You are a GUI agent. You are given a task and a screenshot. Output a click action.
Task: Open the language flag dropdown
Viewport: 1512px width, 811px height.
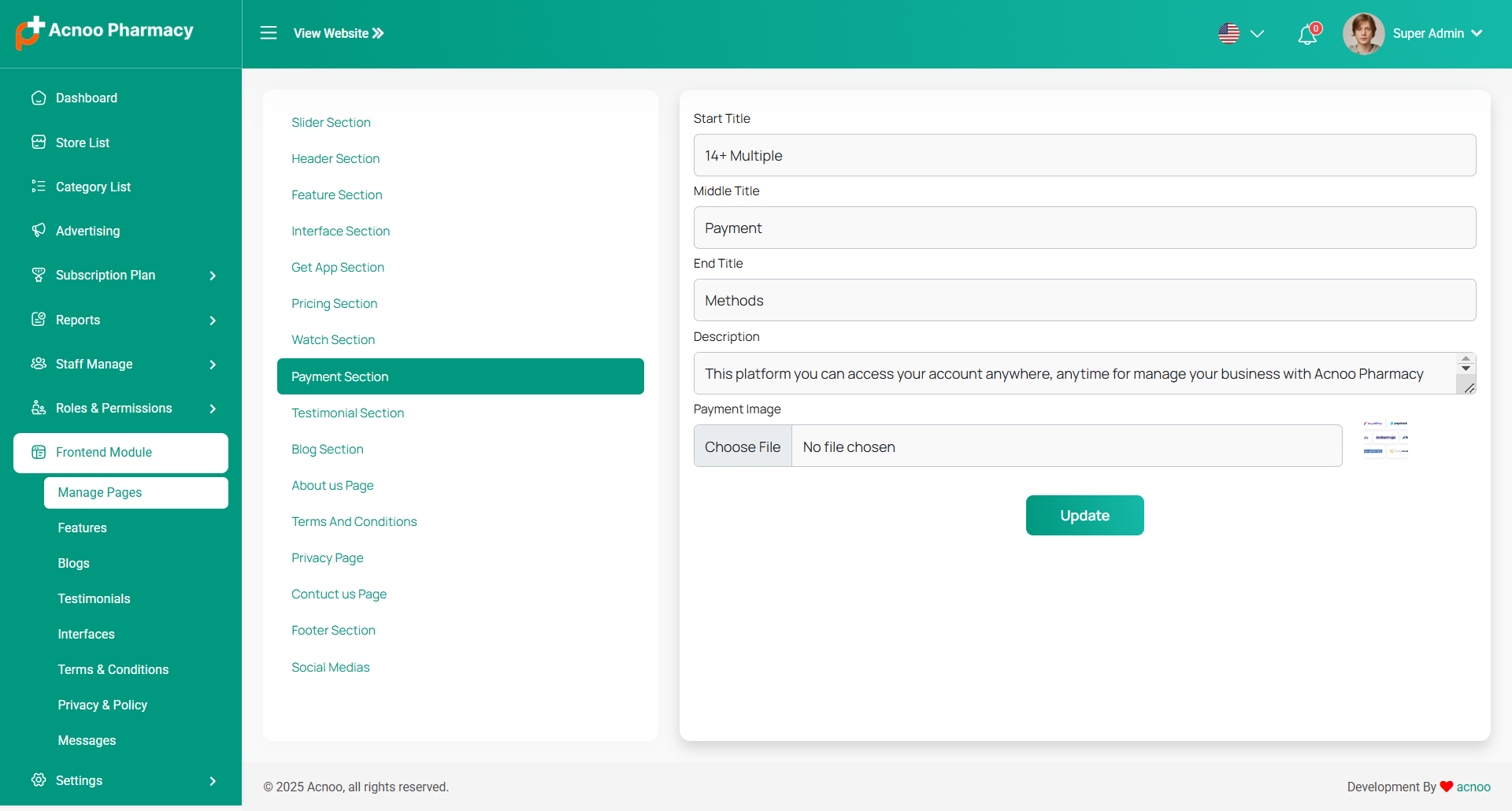click(x=1240, y=34)
